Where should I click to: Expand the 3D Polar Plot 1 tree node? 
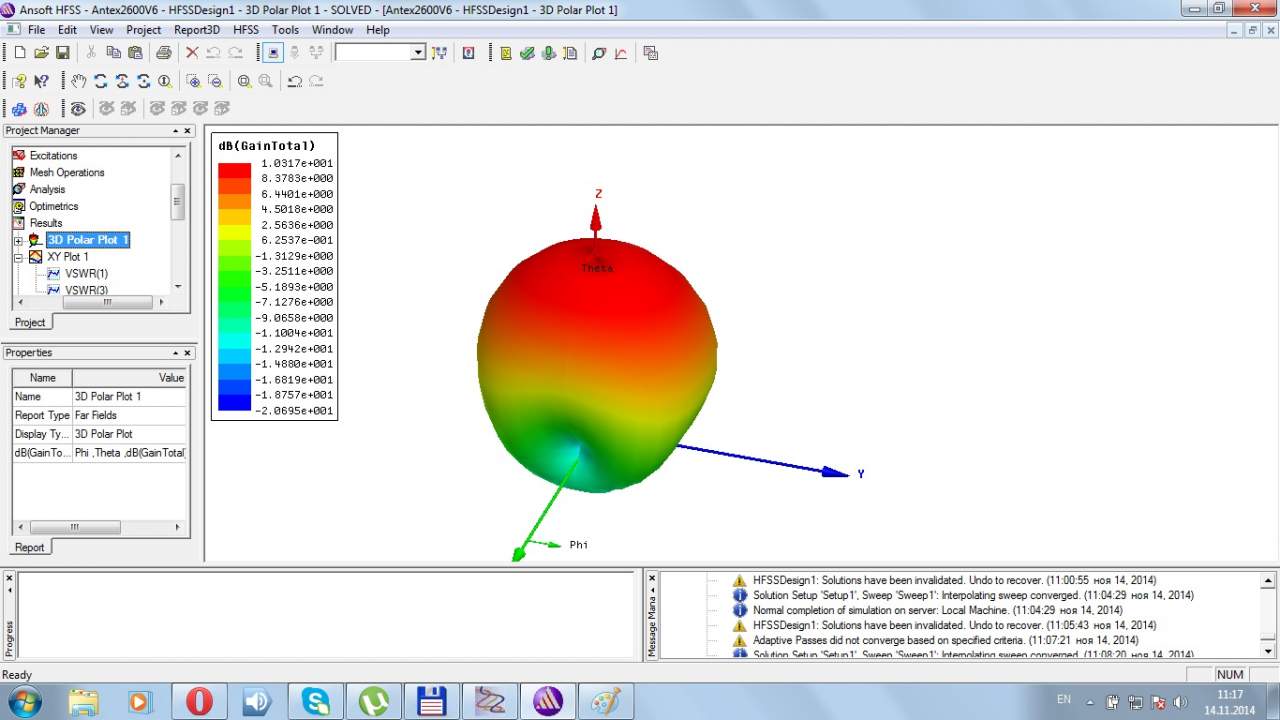coord(18,241)
